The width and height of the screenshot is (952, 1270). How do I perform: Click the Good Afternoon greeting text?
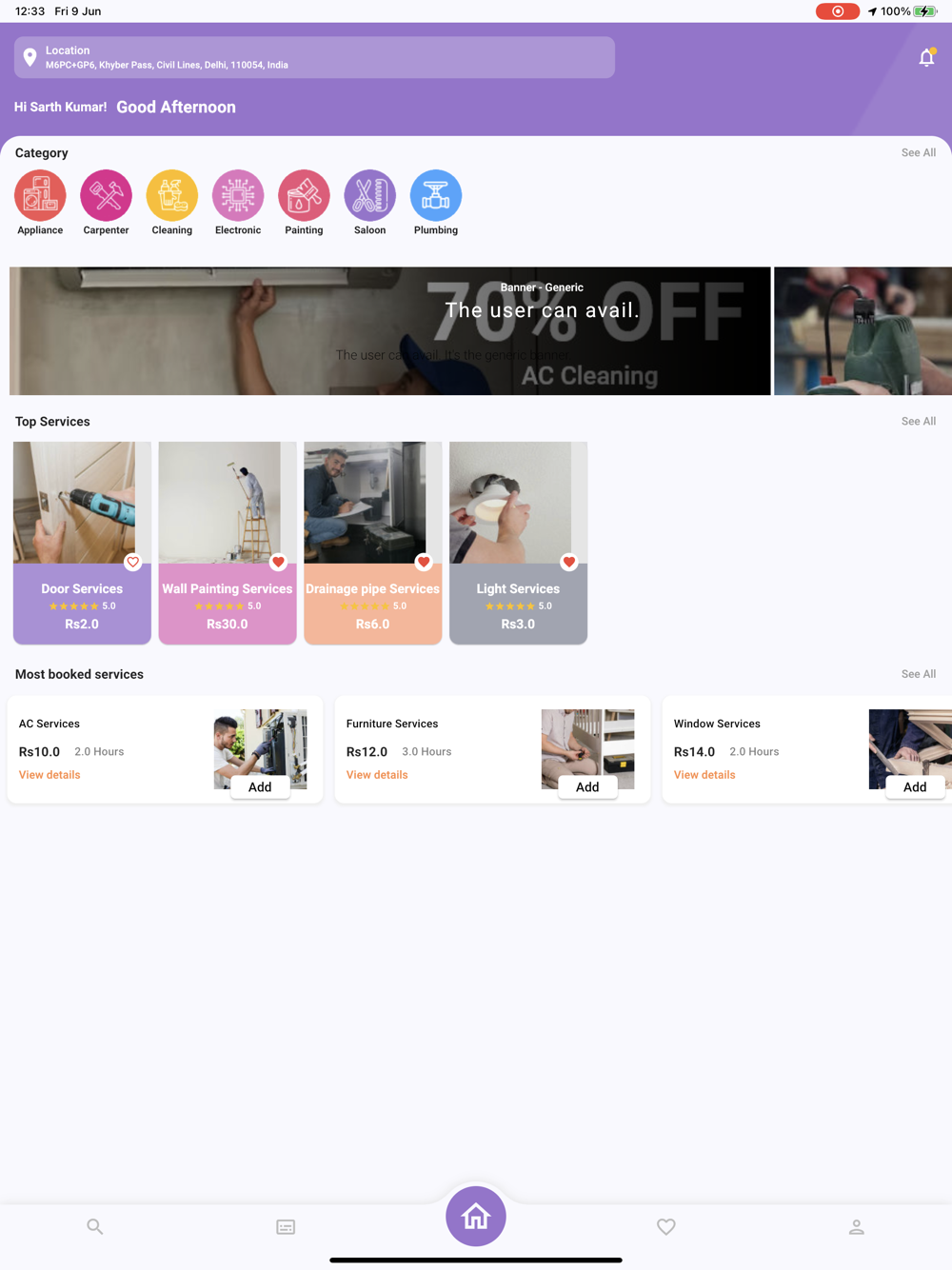click(176, 107)
